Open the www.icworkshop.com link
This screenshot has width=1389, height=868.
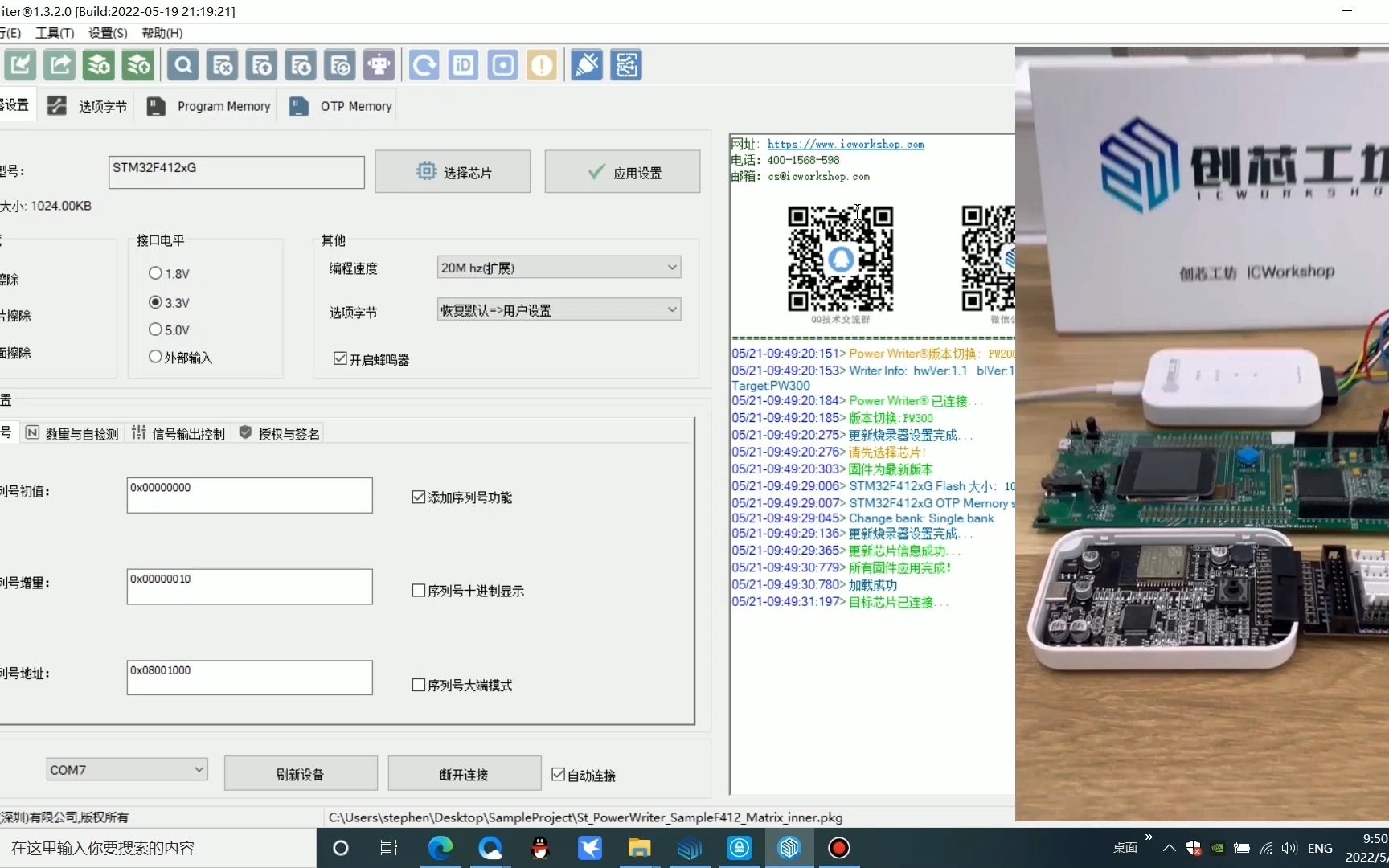tap(846, 145)
